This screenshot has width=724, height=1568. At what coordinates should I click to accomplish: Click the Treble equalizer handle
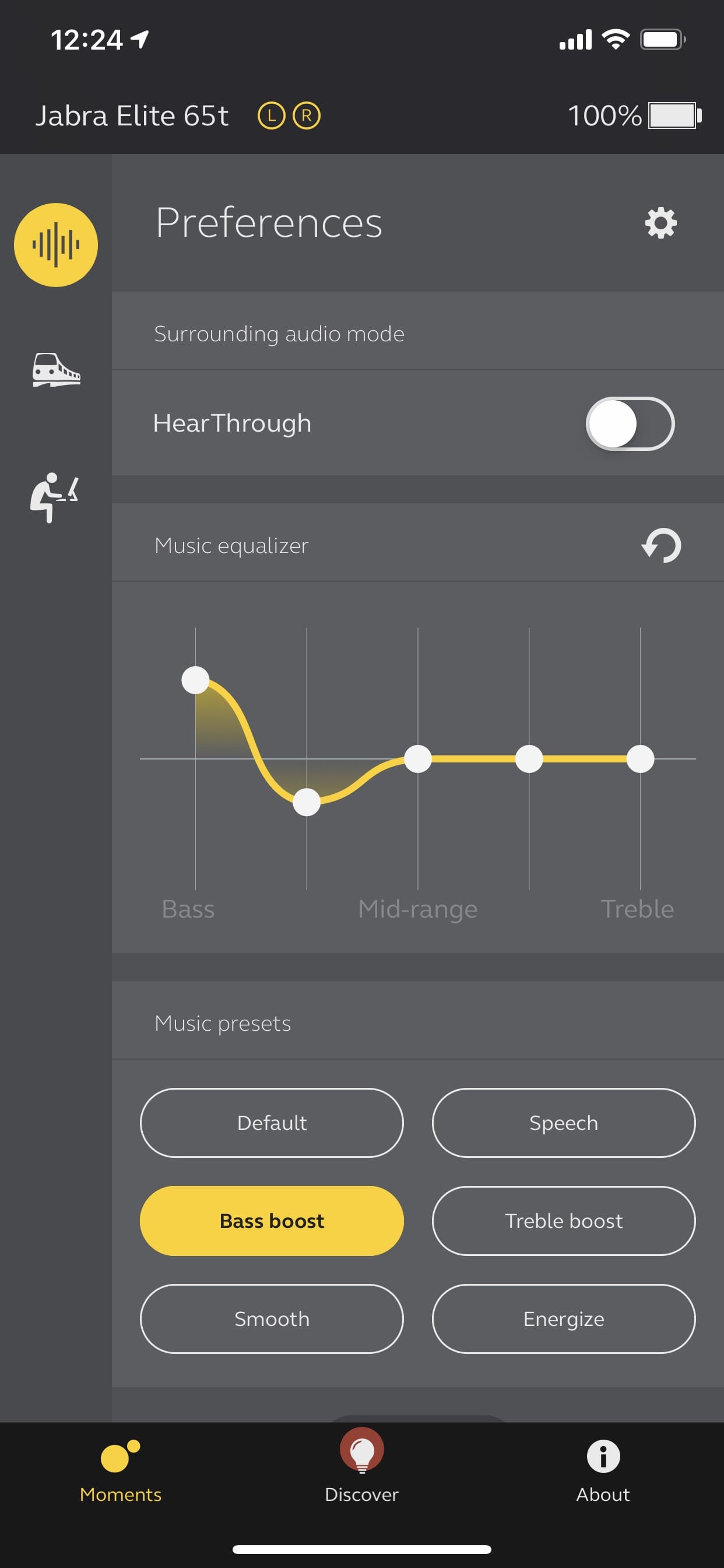(640, 759)
